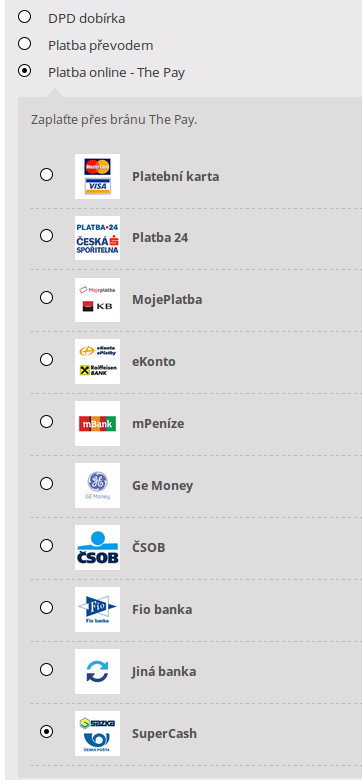Viewport: 362px width, 780px height.
Task: Click the mPeníze payment label
Action: pyautogui.click(x=158, y=424)
